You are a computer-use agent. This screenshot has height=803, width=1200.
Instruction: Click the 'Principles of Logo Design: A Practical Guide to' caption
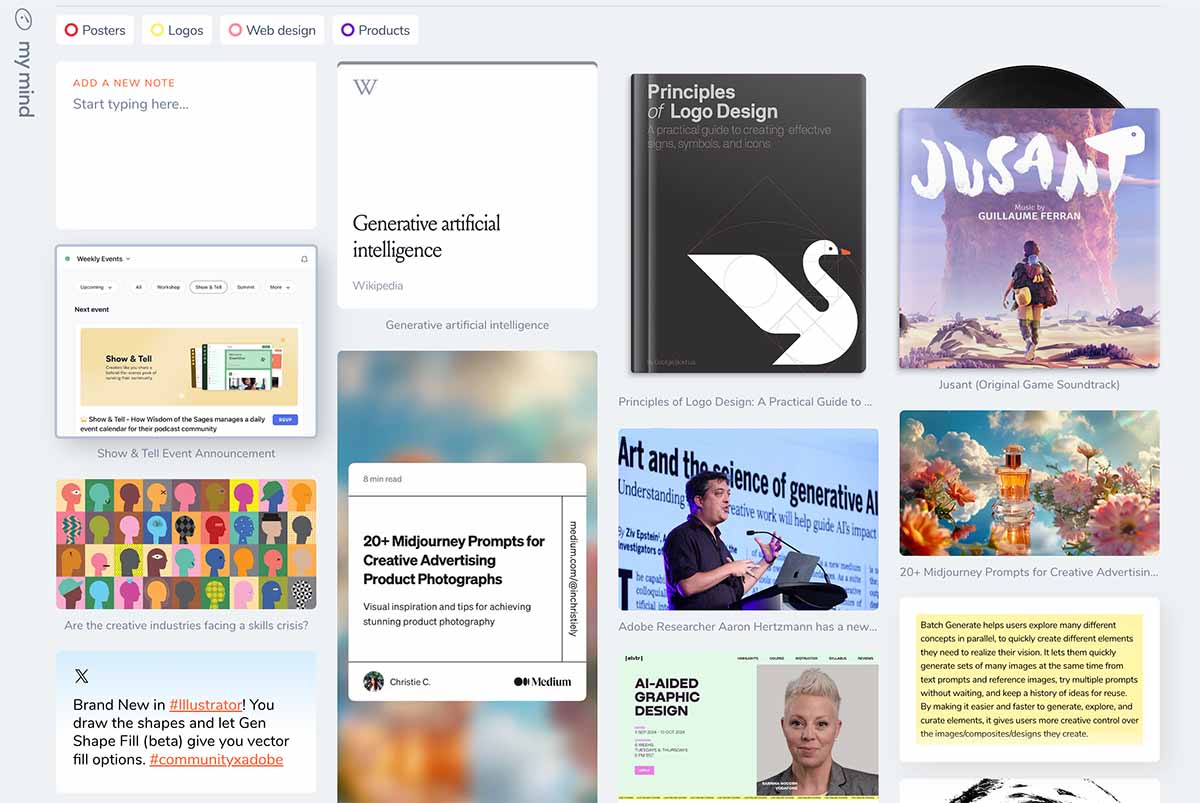(745, 402)
